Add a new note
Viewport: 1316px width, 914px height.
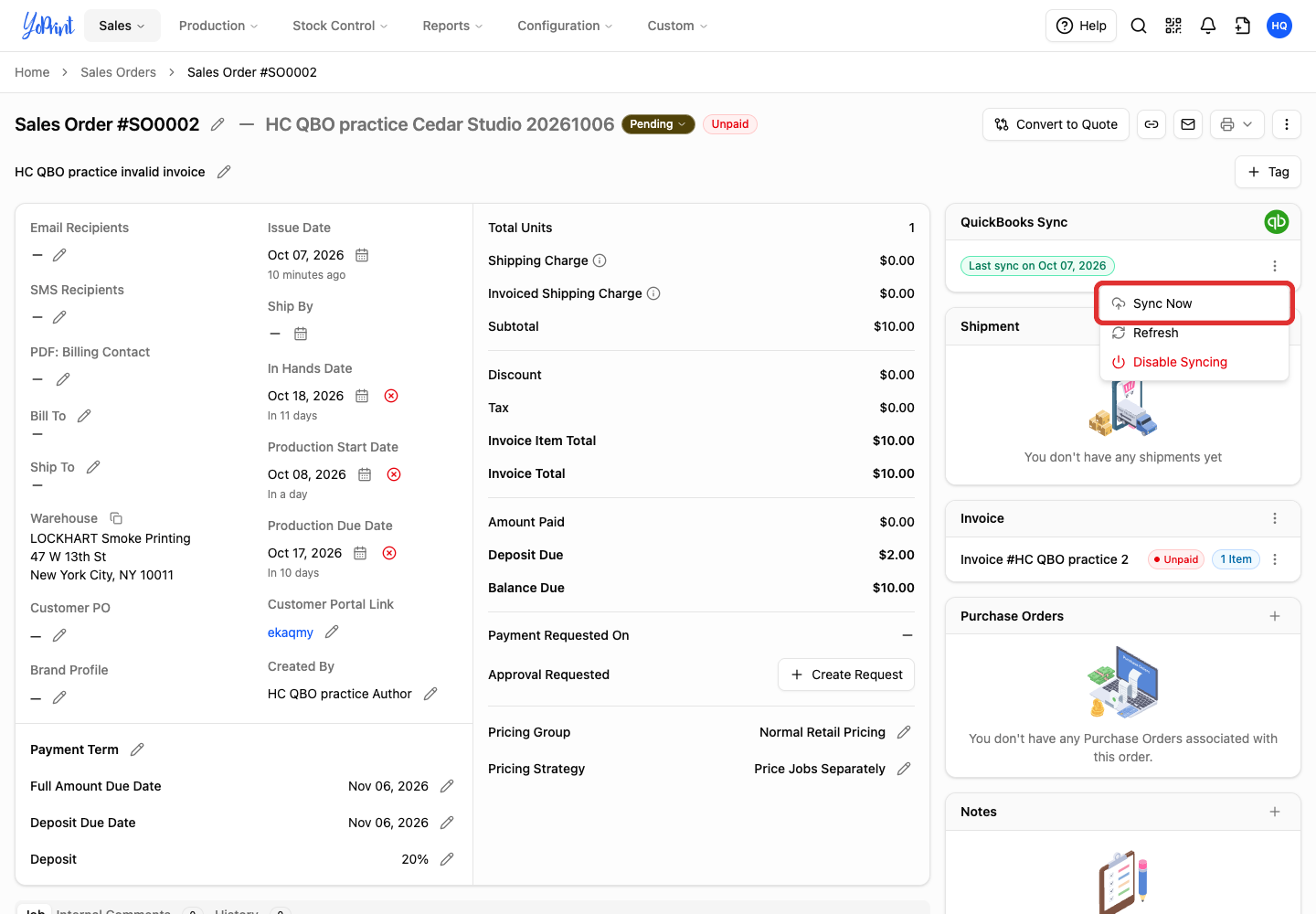click(x=1275, y=812)
